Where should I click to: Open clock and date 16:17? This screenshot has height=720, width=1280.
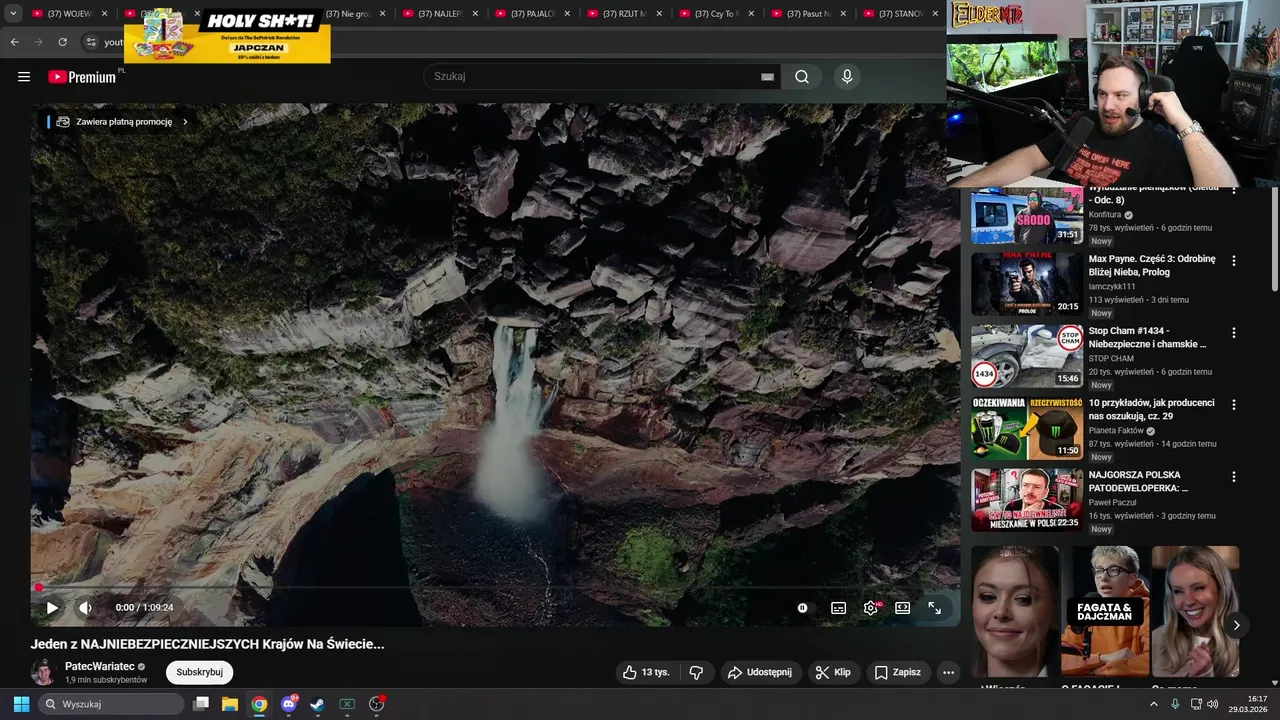pyautogui.click(x=1250, y=704)
